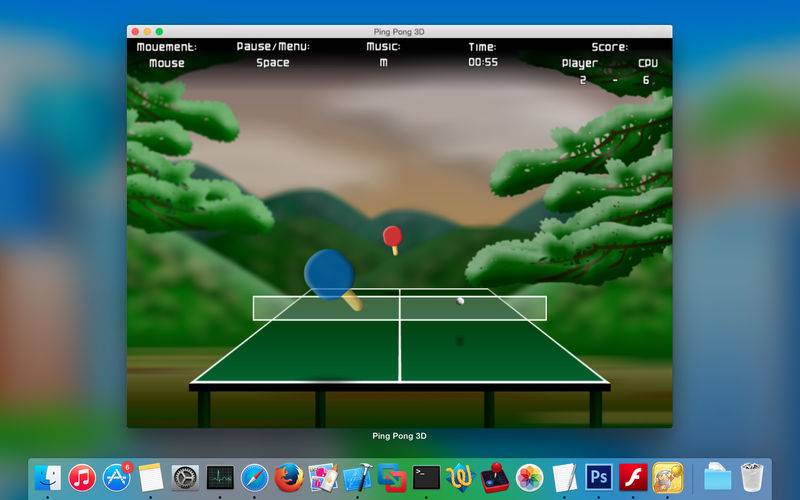Viewport: 800px width, 500px height.
Task: Open Safari compass icon
Action: coord(254,478)
